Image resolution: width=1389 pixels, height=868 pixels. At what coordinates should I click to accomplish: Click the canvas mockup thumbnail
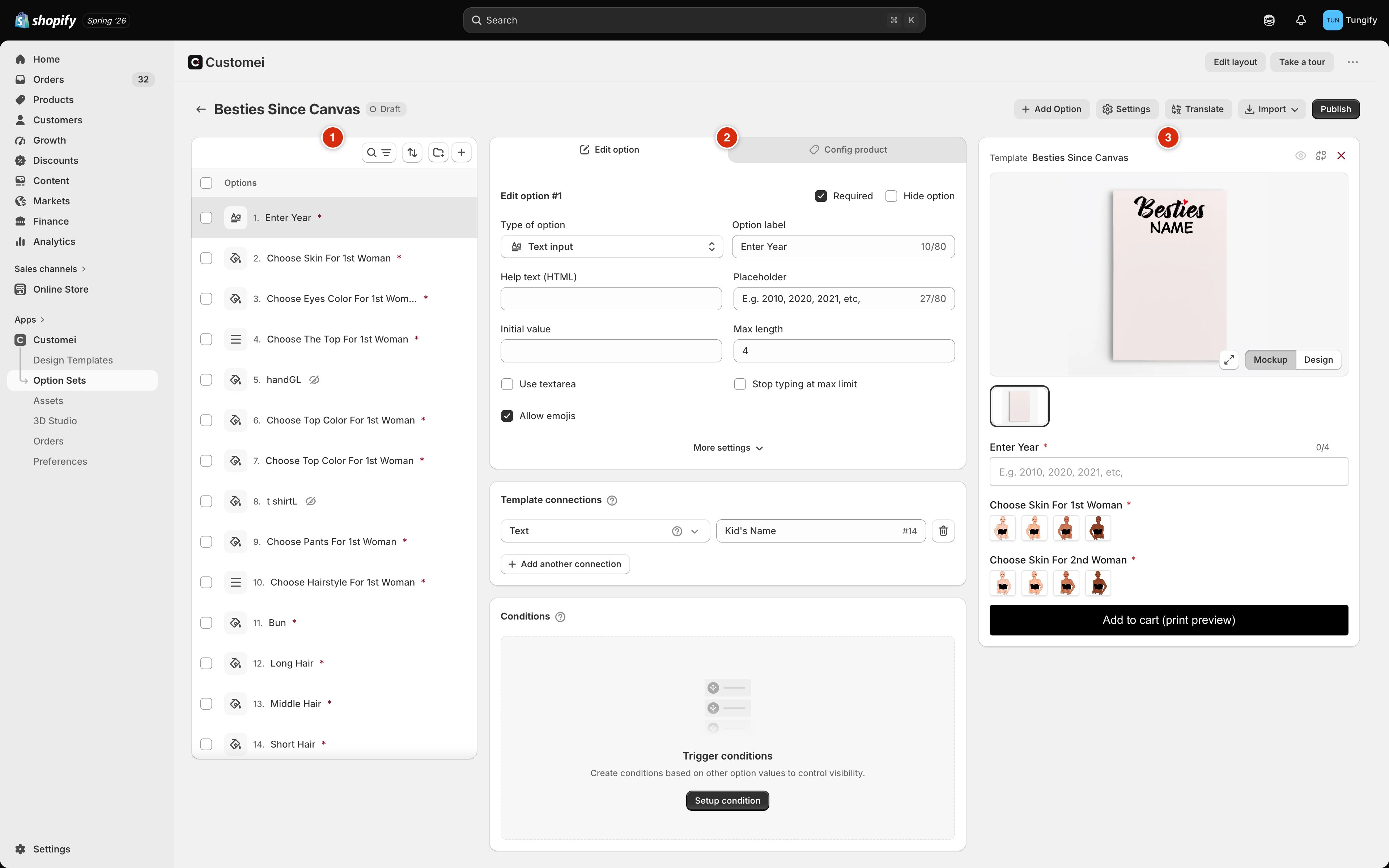tap(1019, 407)
